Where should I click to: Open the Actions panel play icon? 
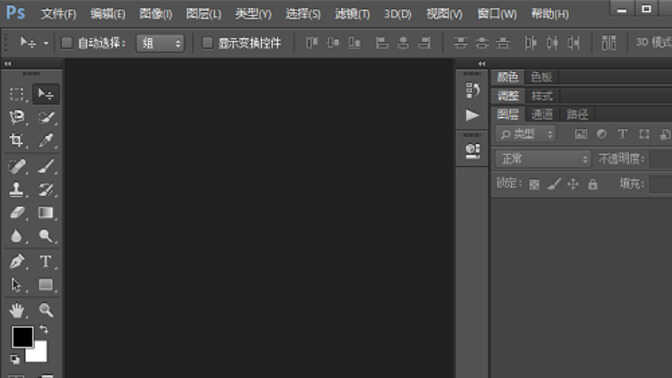click(x=472, y=115)
